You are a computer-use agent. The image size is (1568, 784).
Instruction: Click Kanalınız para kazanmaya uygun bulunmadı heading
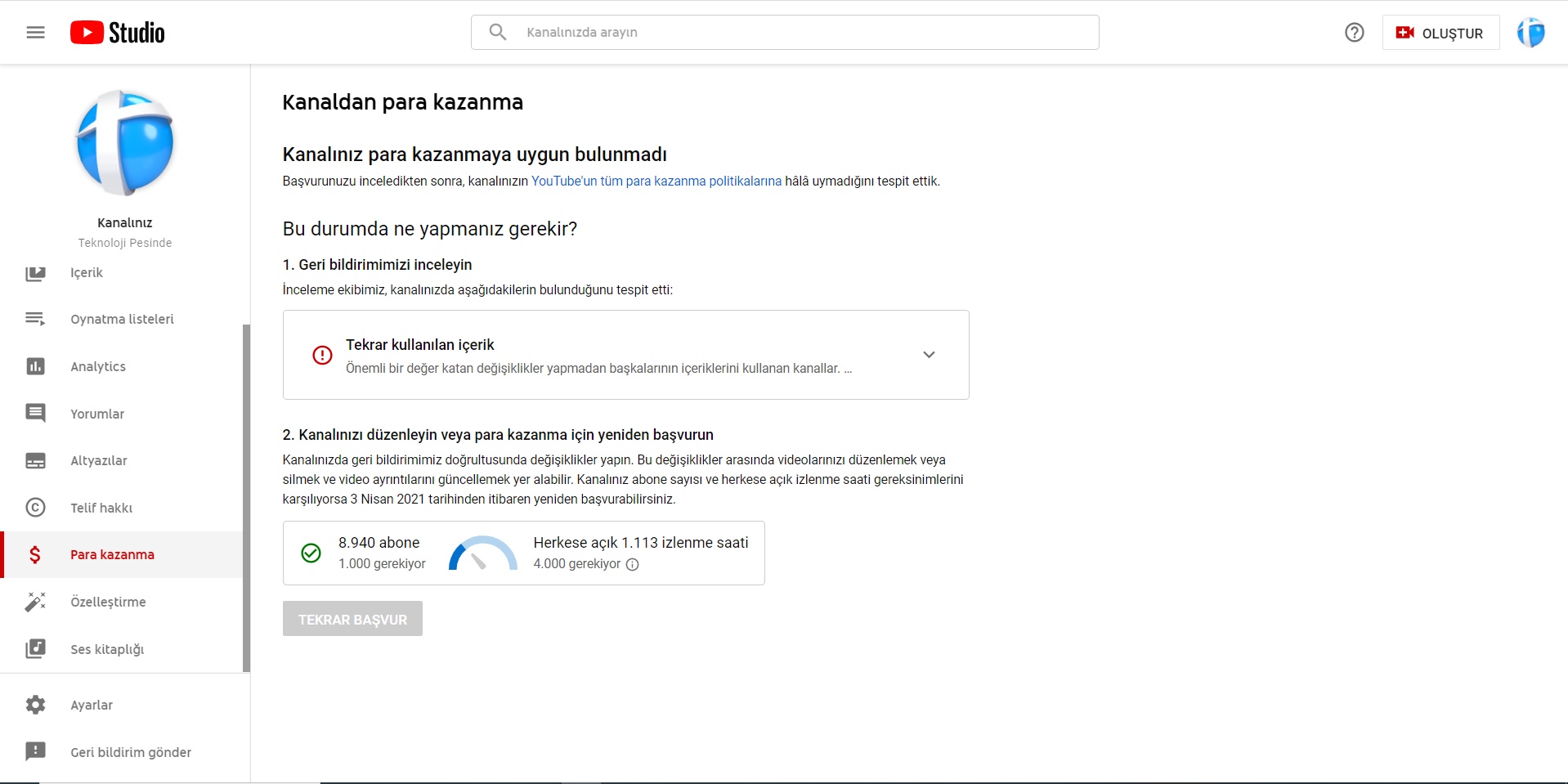474,155
